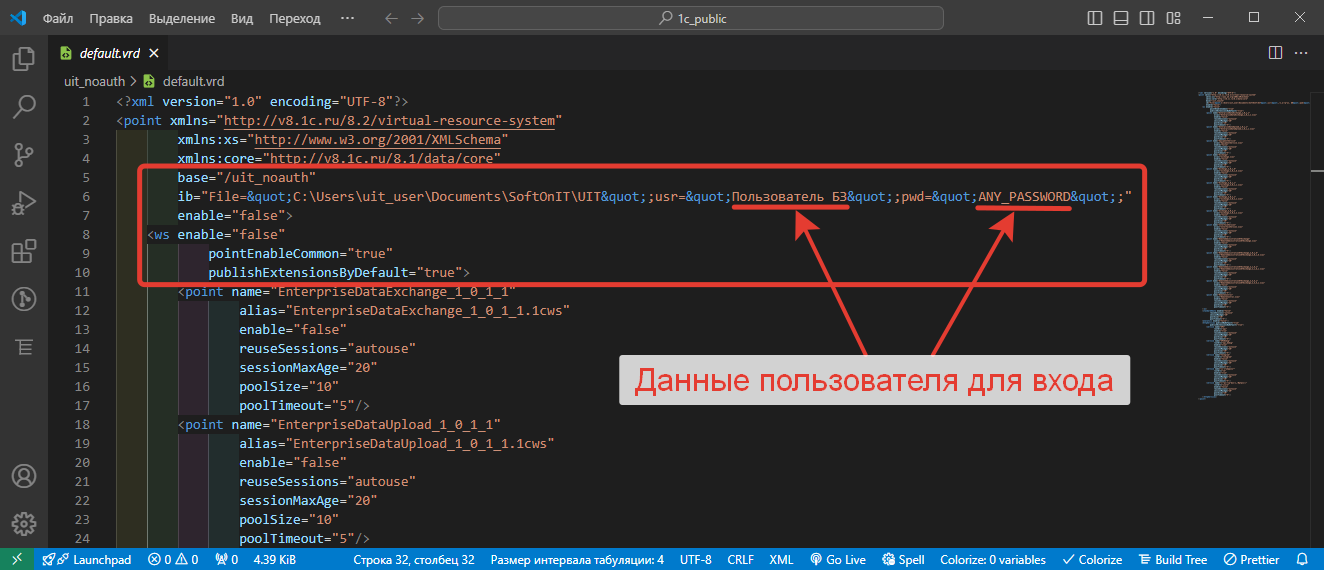
Task: Show hidden menus via title bar ellipsis
Action: (347, 18)
